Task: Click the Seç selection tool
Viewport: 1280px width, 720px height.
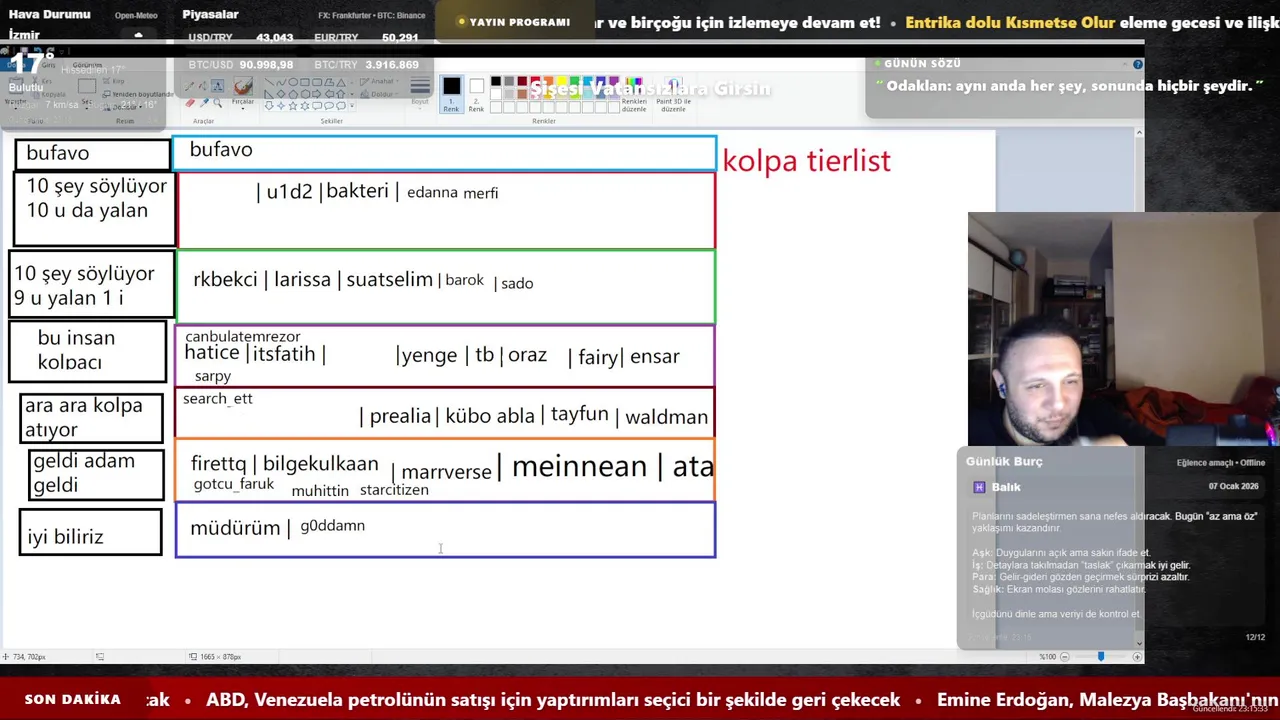Action: click(87, 92)
